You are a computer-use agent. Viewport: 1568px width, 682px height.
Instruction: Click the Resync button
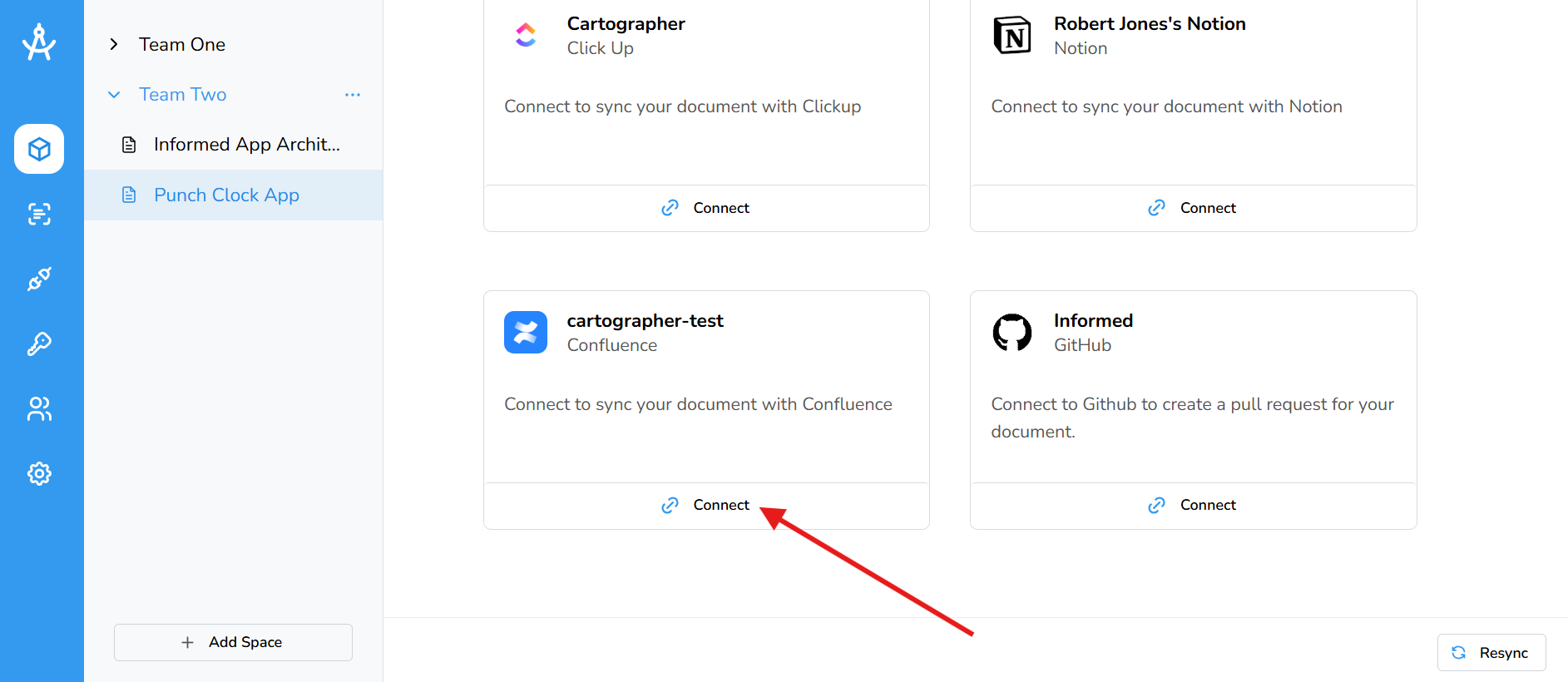click(1491, 653)
